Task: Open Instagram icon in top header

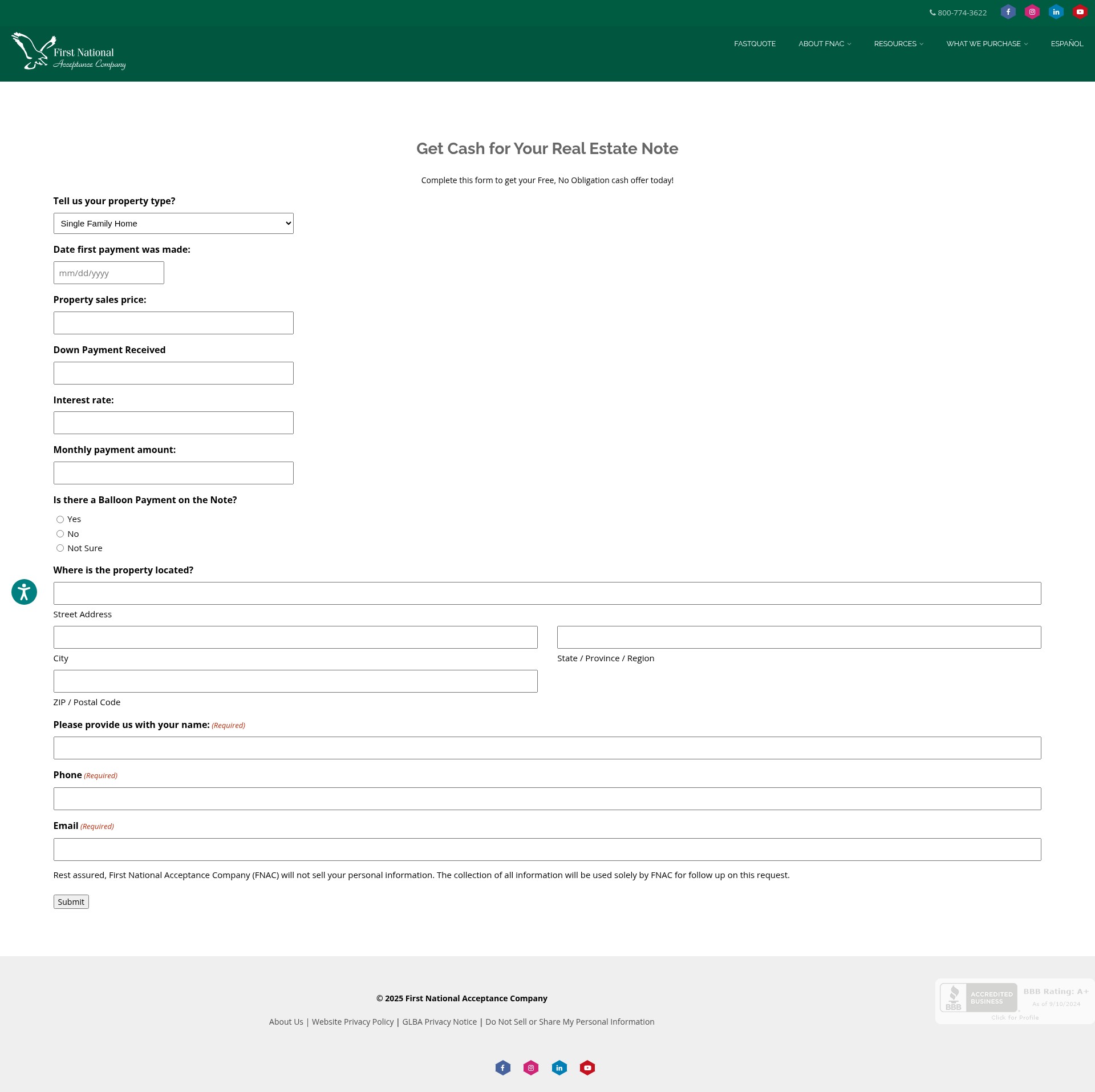Action: coord(1032,12)
